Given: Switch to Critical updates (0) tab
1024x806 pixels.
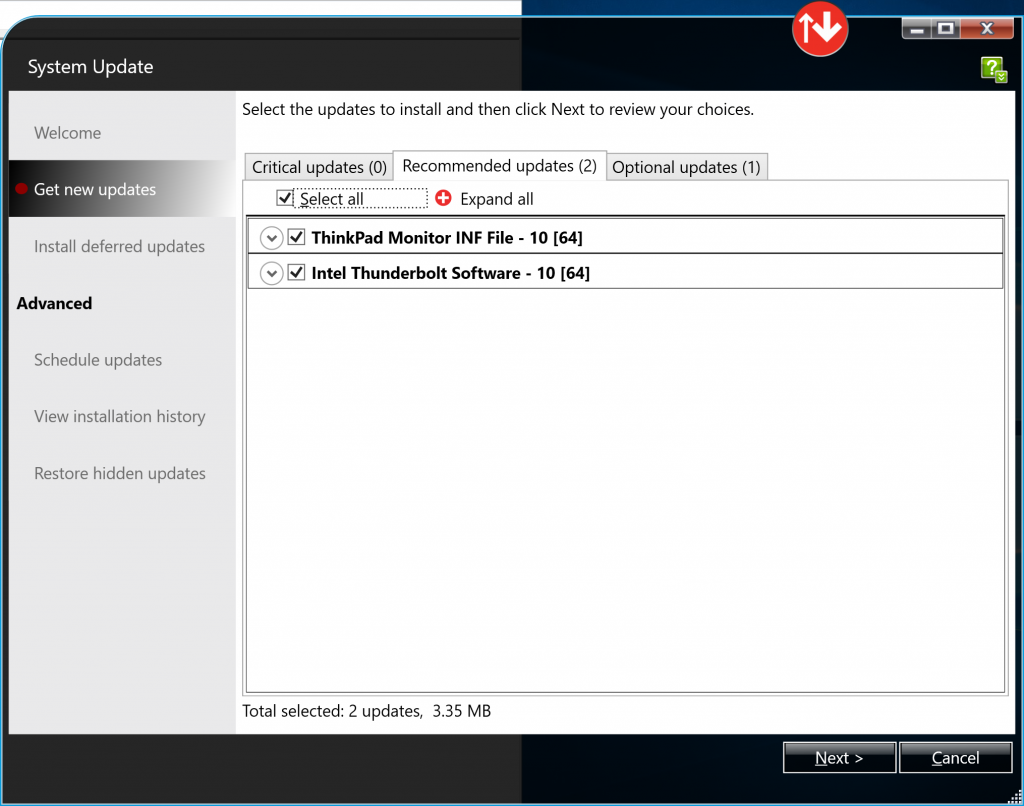Looking at the screenshot, I should point(319,167).
